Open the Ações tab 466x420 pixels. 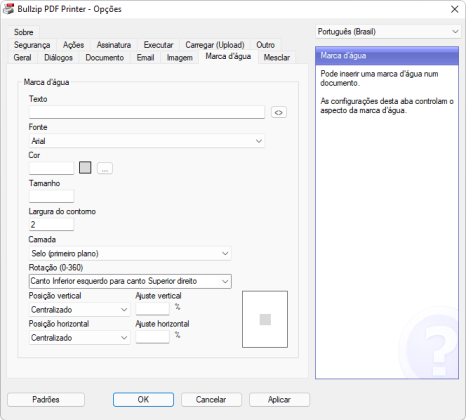point(73,45)
